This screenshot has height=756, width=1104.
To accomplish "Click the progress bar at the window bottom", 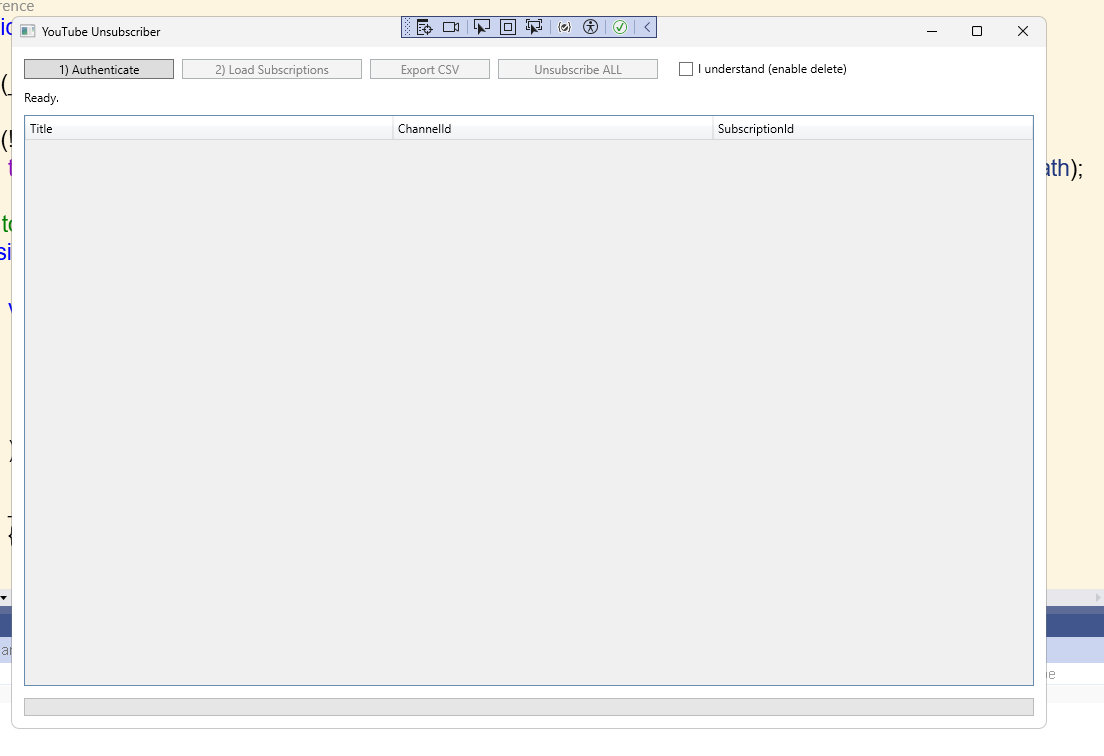I will (x=528, y=706).
